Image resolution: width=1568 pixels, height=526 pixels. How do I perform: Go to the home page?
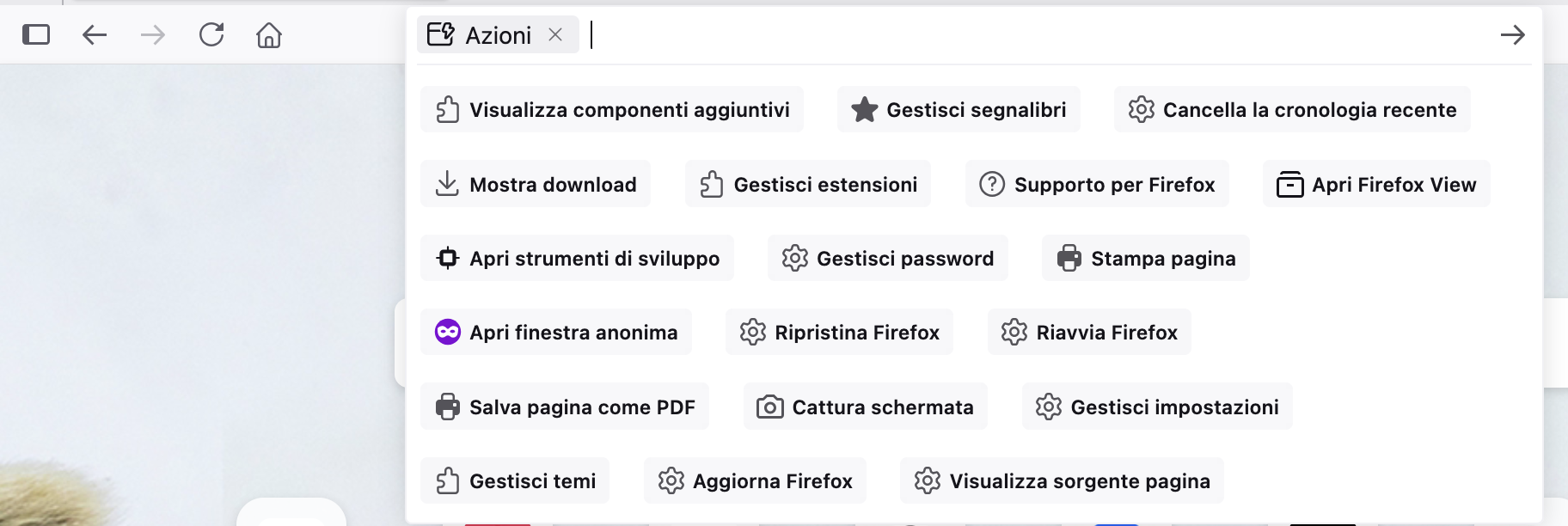[x=269, y=35]
